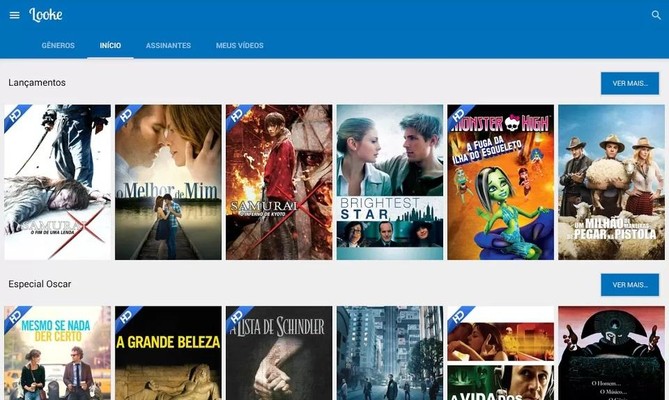Click Ver Mais for Especial Oscar

tap(630, 285)
